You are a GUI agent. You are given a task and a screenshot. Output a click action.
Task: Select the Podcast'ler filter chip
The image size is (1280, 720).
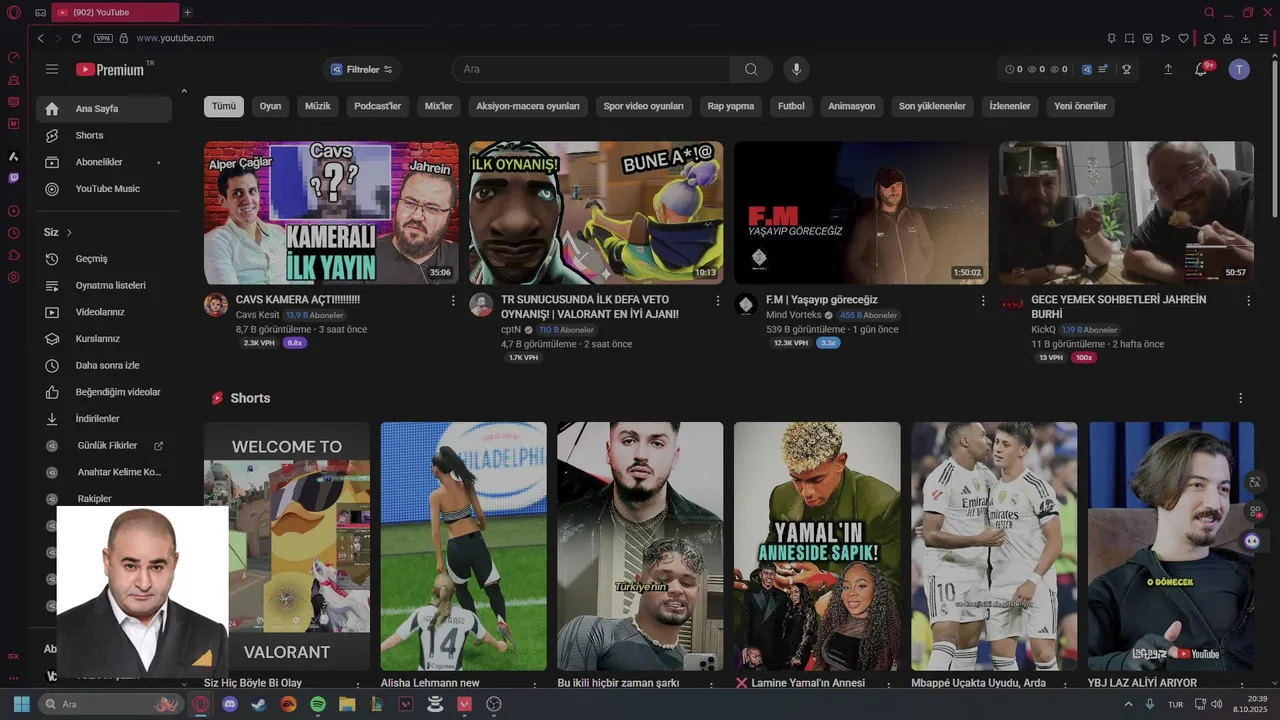(378, 106)
